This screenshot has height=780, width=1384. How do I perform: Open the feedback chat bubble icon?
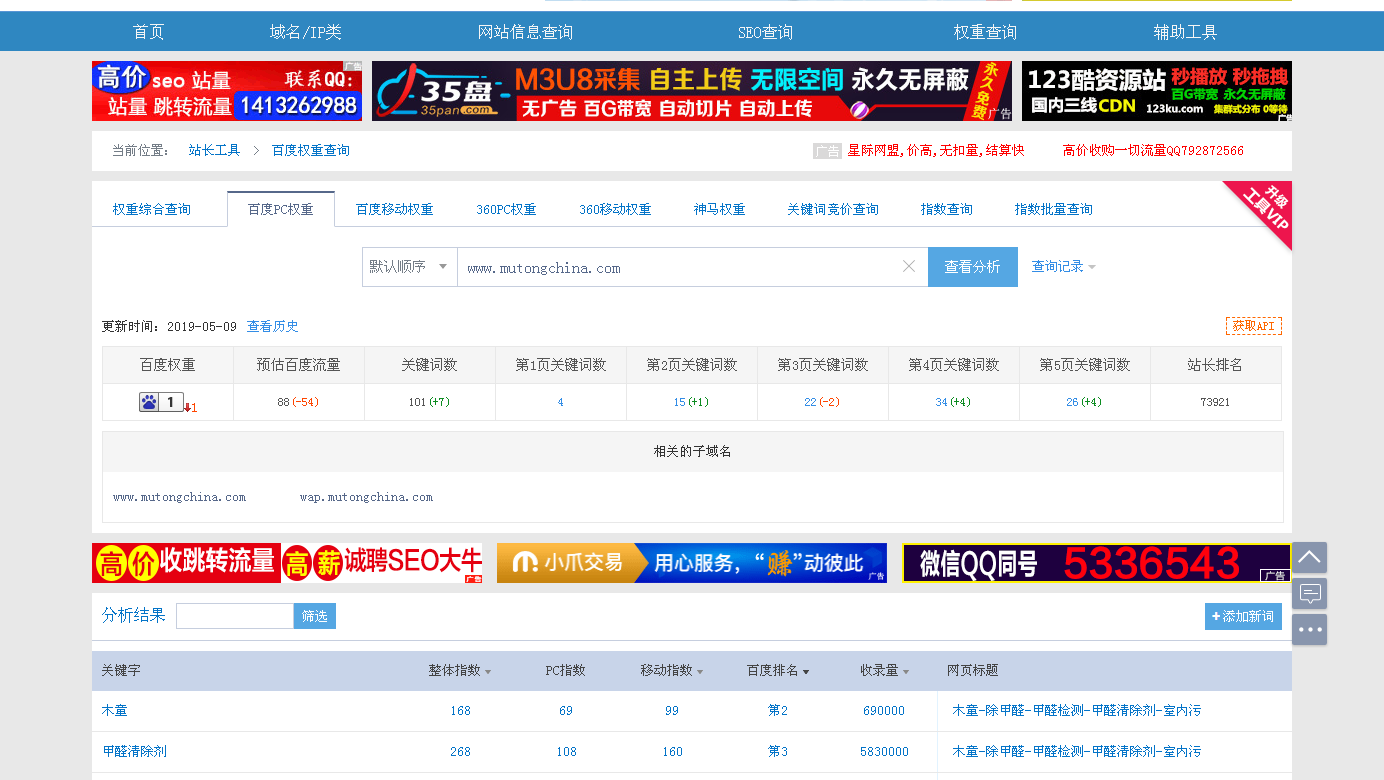1310,593
